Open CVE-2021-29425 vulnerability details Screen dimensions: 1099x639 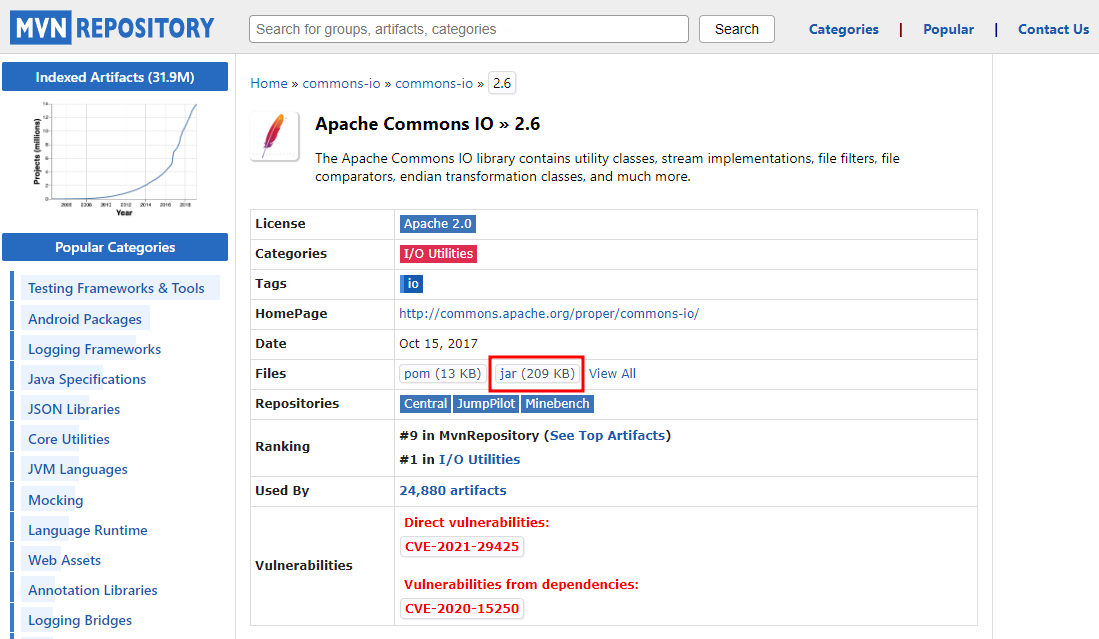[462, 547]
